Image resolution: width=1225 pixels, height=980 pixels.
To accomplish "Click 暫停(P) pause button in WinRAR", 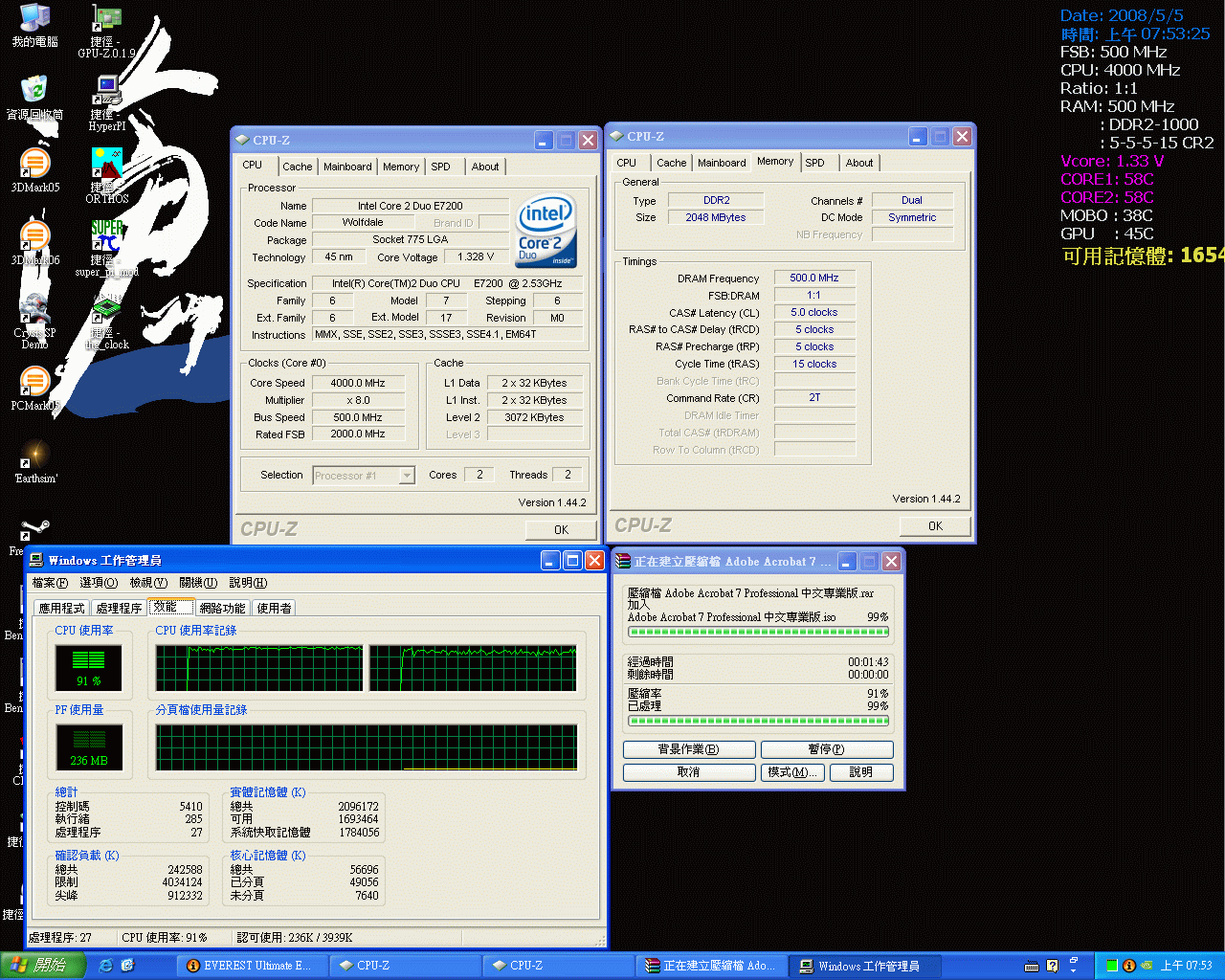I will tap(826, 749).
